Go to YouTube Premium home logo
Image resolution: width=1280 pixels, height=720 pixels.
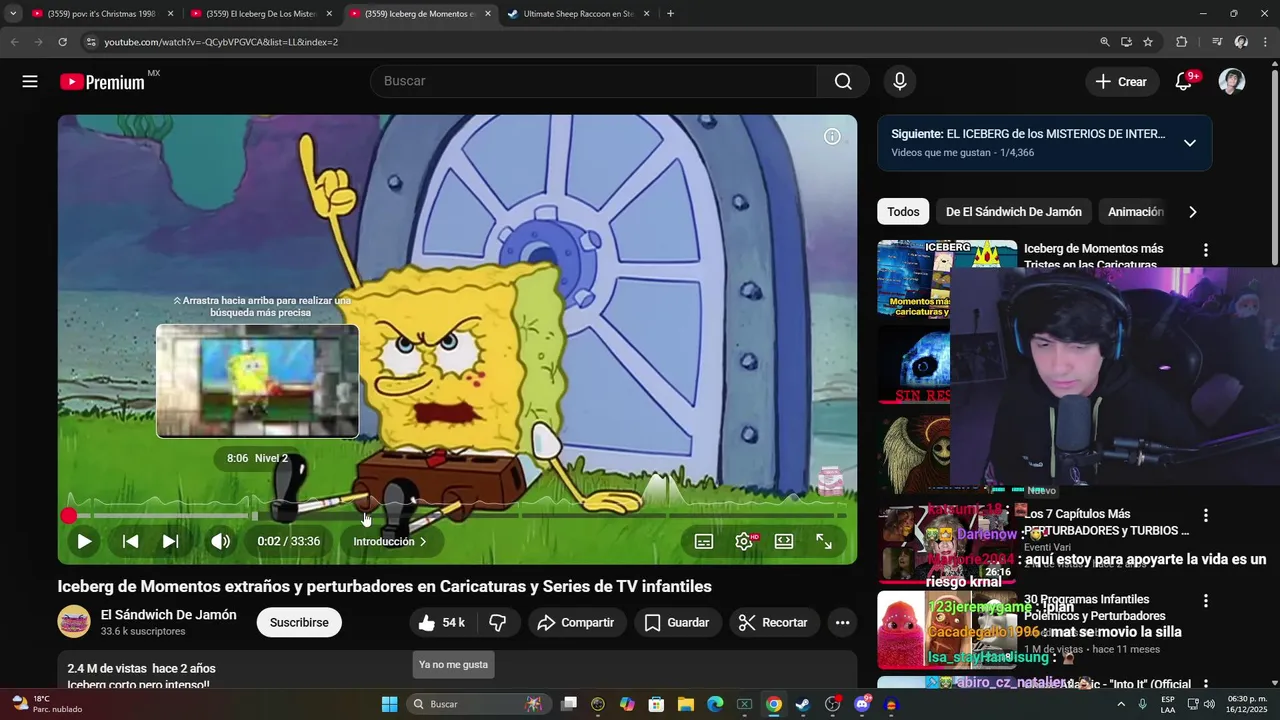tap(103, 82)
